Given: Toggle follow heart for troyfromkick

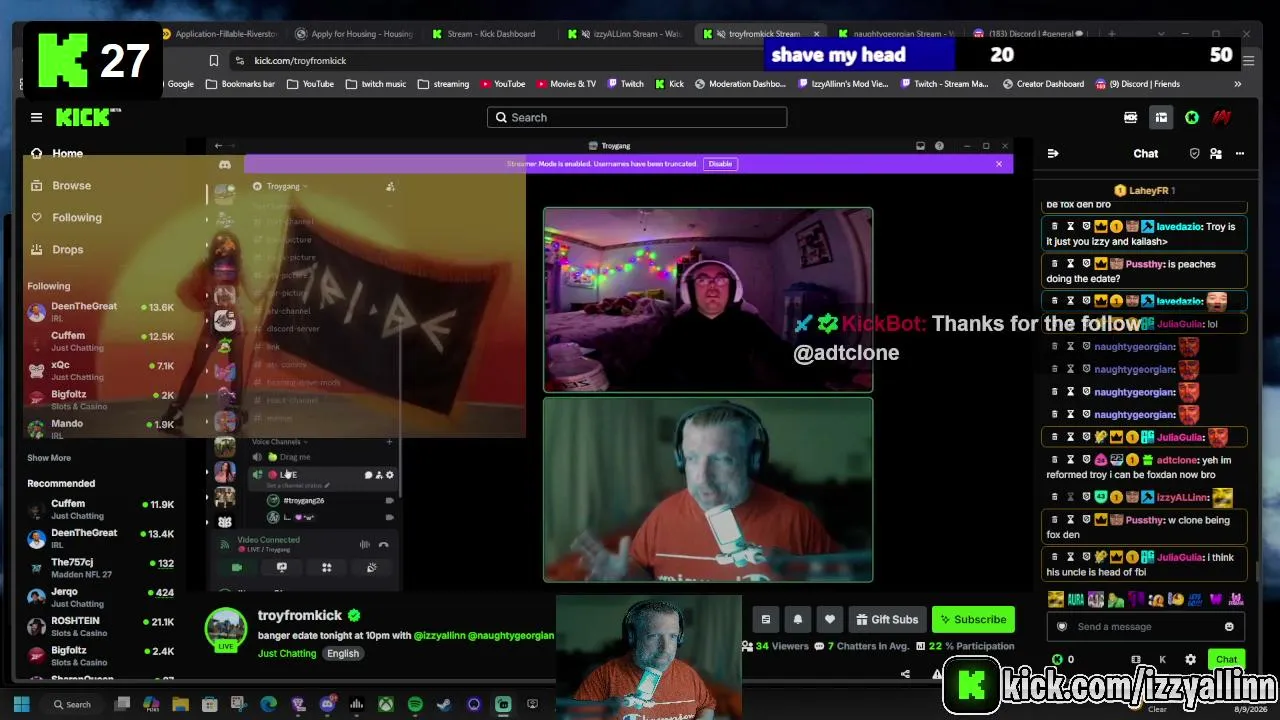Looking at the screenshot, I should 830,620.
